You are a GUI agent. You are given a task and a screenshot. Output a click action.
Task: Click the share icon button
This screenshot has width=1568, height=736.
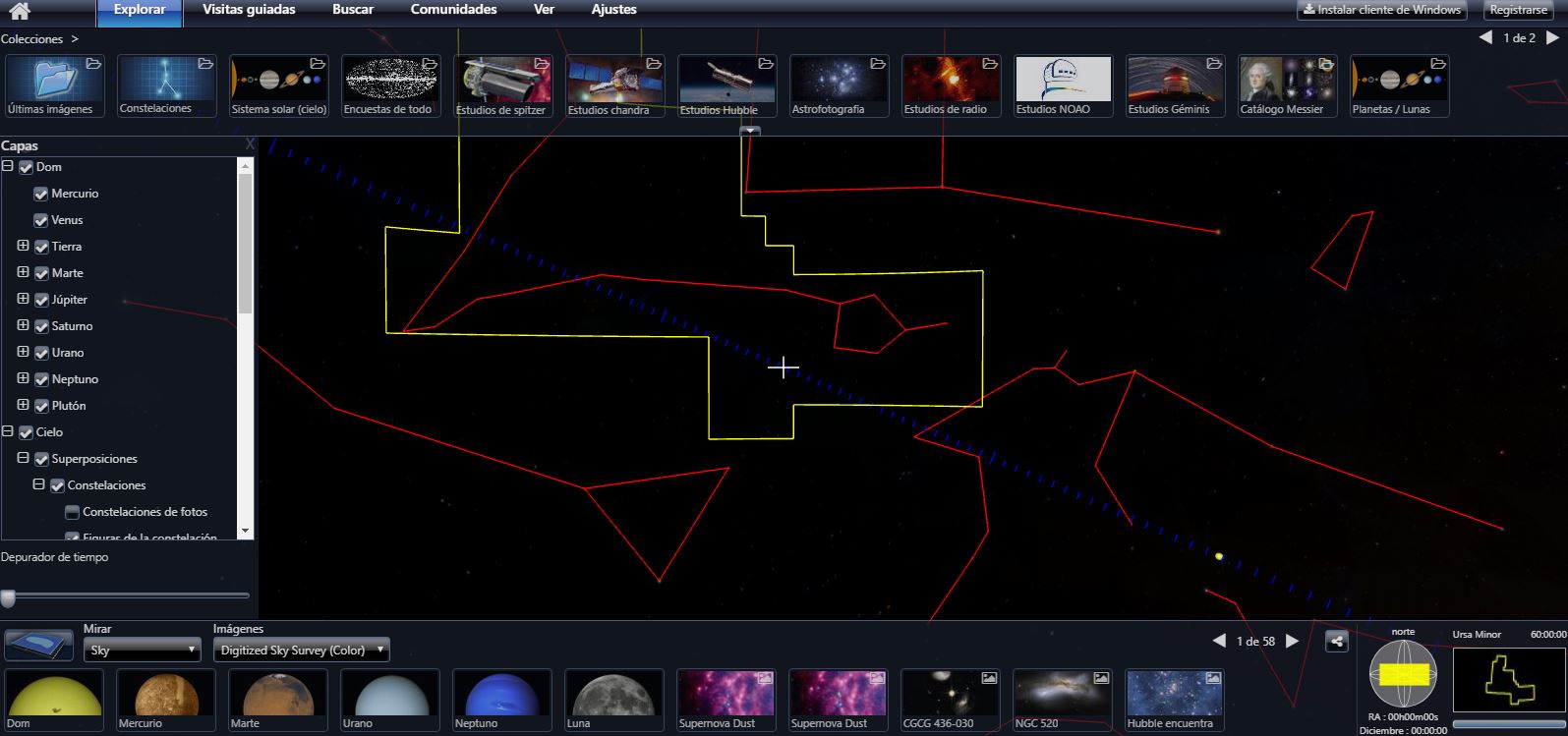[1336, 642]
